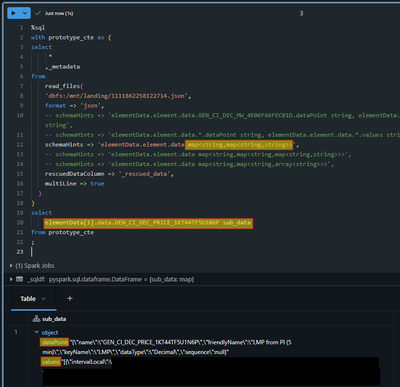Screen dimensions: 400x387
Task: Click 'from prototype_cte' on line 21
Action: [x=62, y=232]
